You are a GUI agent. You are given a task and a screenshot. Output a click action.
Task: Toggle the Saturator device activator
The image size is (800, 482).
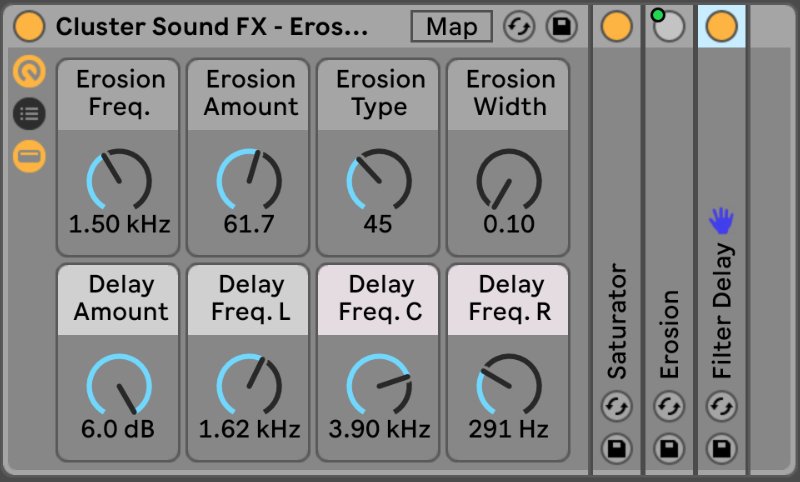coord(617,27)
